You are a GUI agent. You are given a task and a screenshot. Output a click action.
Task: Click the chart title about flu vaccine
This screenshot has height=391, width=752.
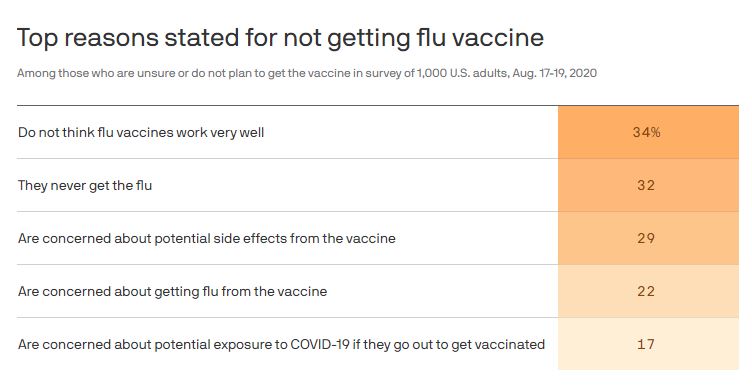pyautogui.click(x=281, y=38)
